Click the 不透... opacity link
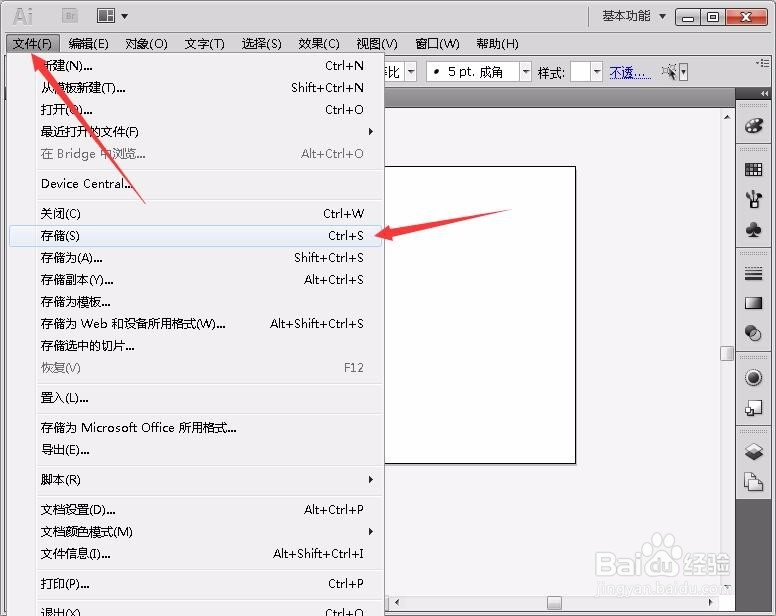776x616 pixels. tap(630, 73)
